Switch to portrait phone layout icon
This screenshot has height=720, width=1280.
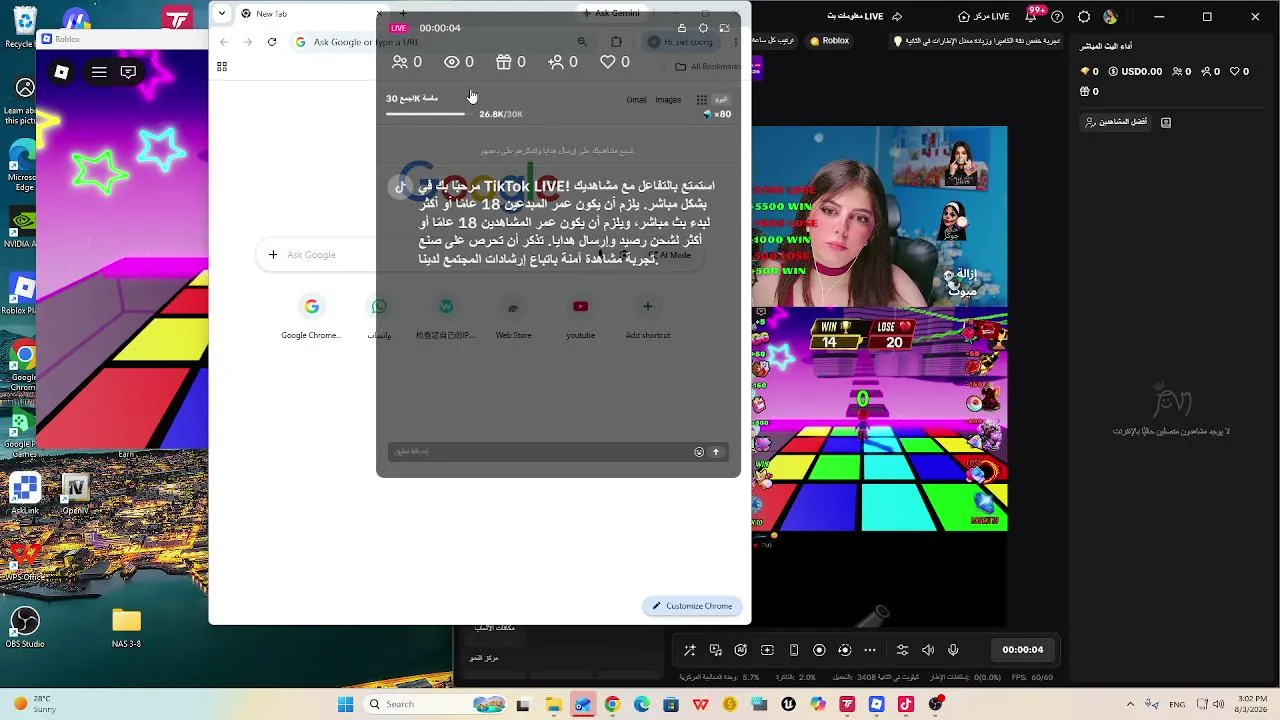coord(794,650)
